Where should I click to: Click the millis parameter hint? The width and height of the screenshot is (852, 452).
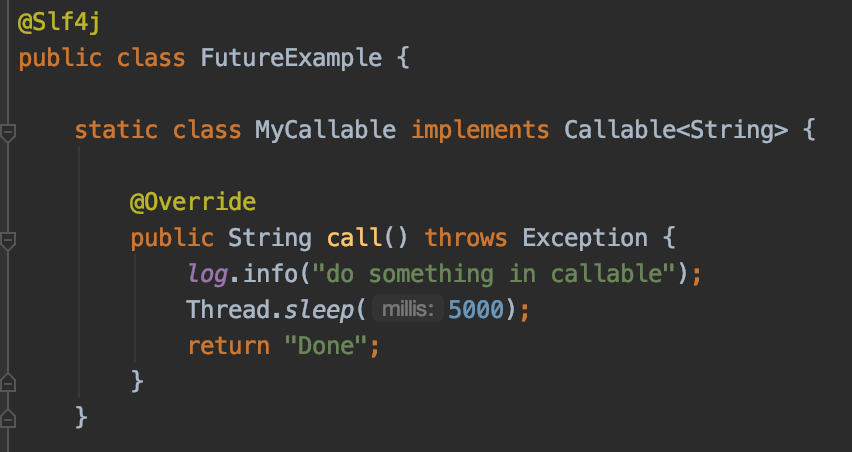(x=407, y=311)
